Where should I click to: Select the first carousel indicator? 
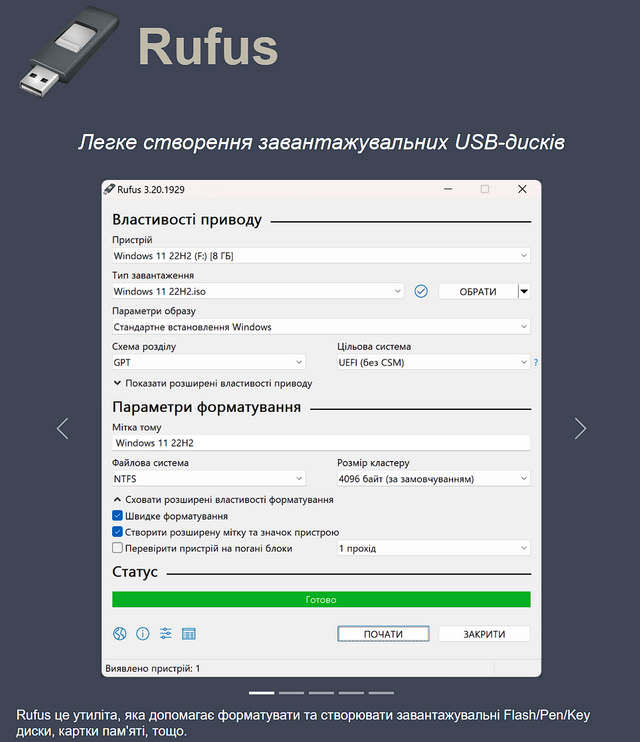click(x=261, y=693)
